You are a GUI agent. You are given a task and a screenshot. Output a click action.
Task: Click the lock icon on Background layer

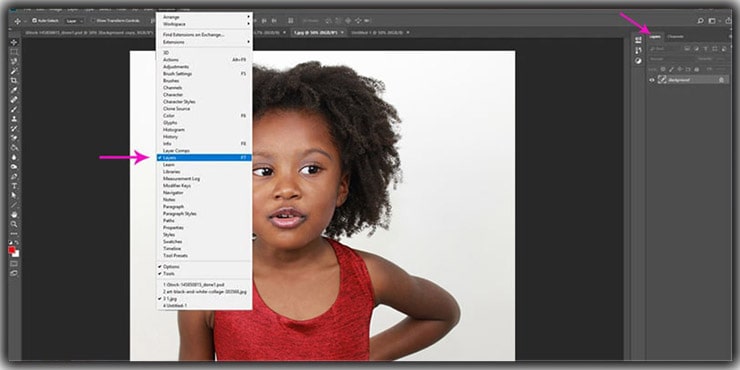722,80
